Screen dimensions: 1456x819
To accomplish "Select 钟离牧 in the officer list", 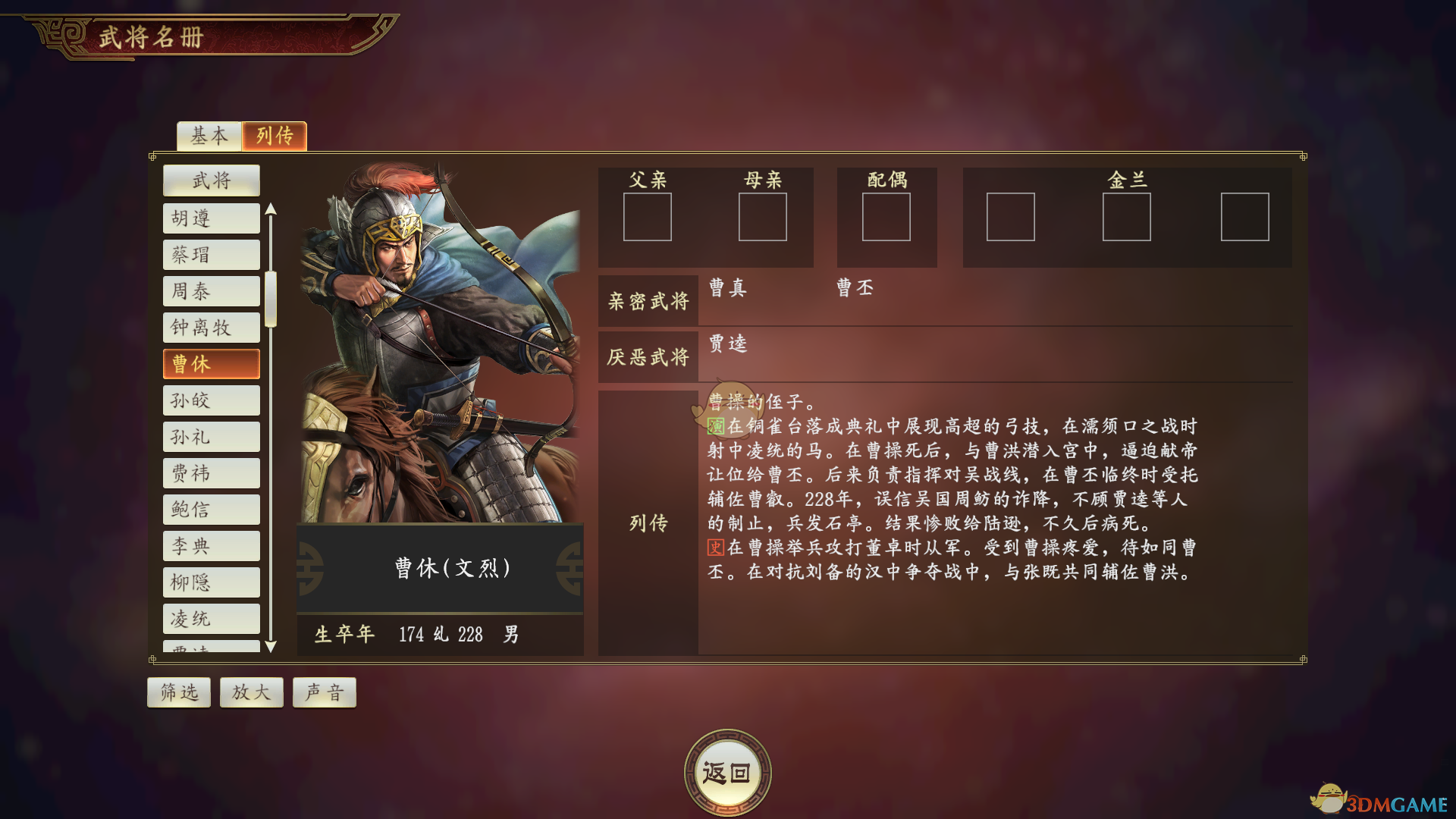I will pos(212,328).
